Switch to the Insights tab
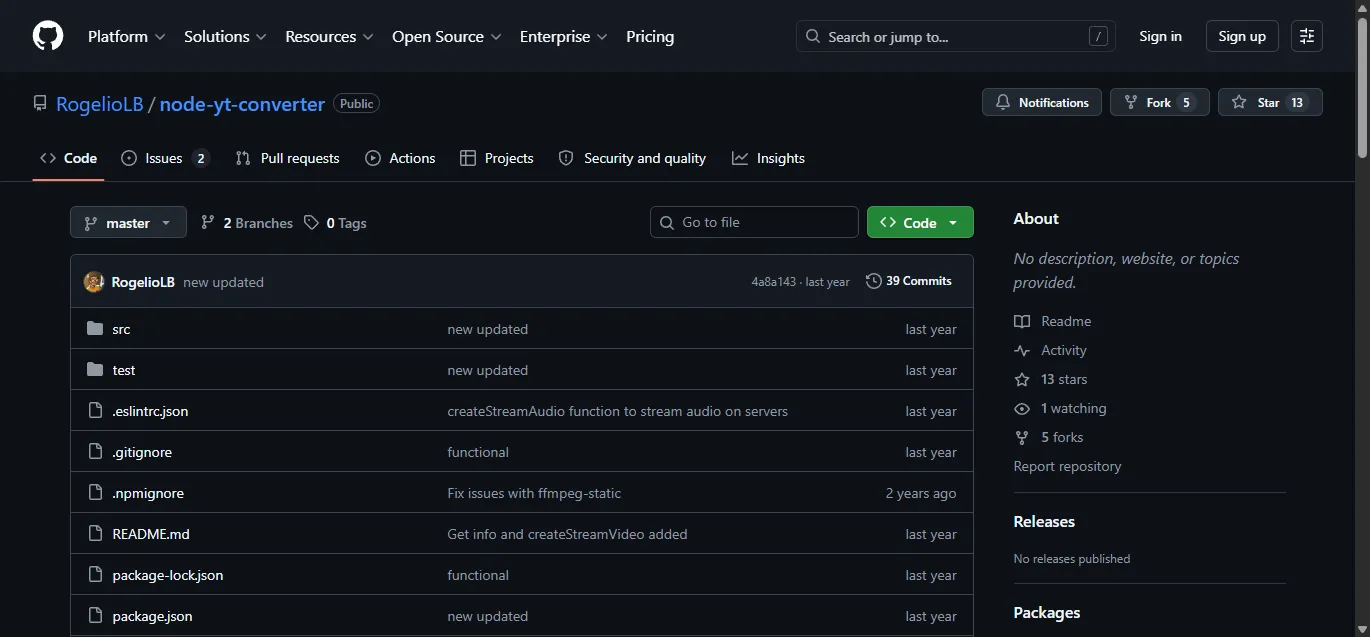Viewport: 1370px width, 637px height. (768, 158)
